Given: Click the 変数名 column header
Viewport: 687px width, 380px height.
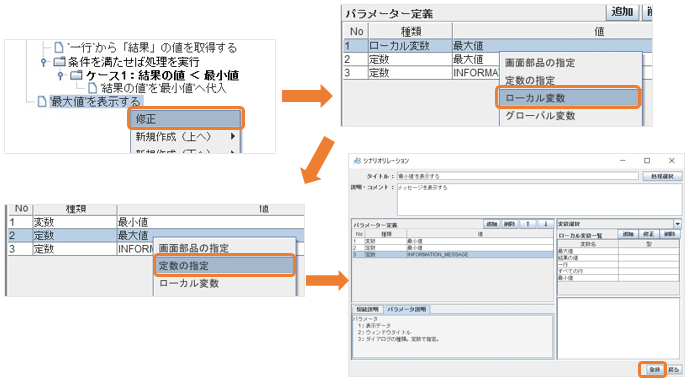Looking at the screenshot, I should [x=588, y=244].
